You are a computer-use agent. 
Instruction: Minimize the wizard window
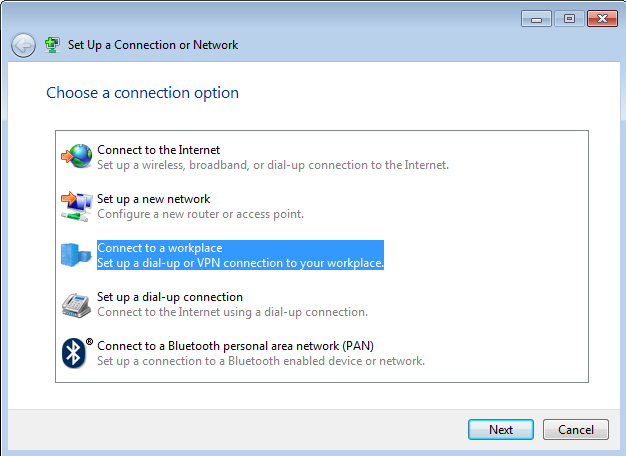click(535, 19)
